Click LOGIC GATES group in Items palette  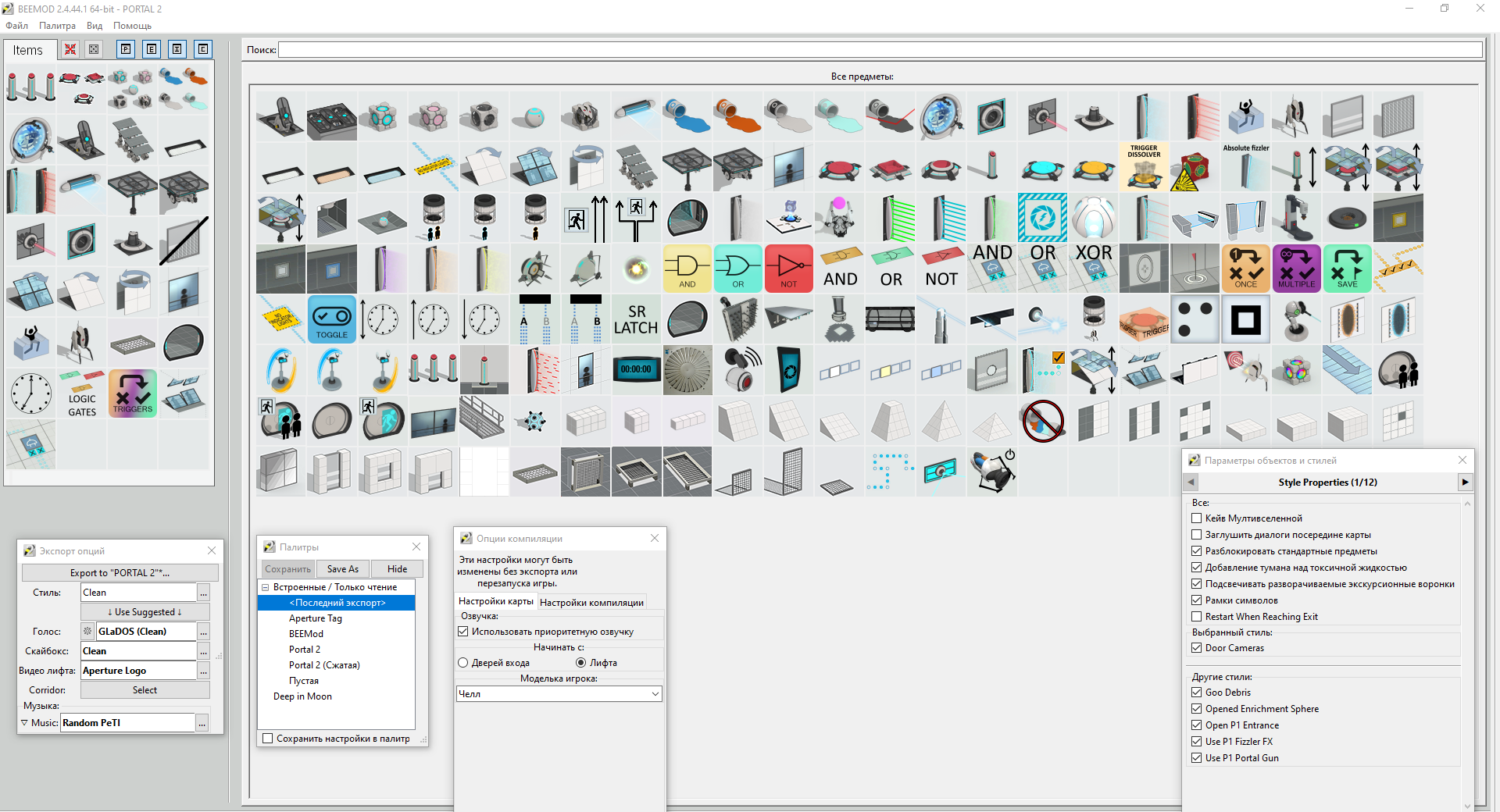[x=82, y=394]
